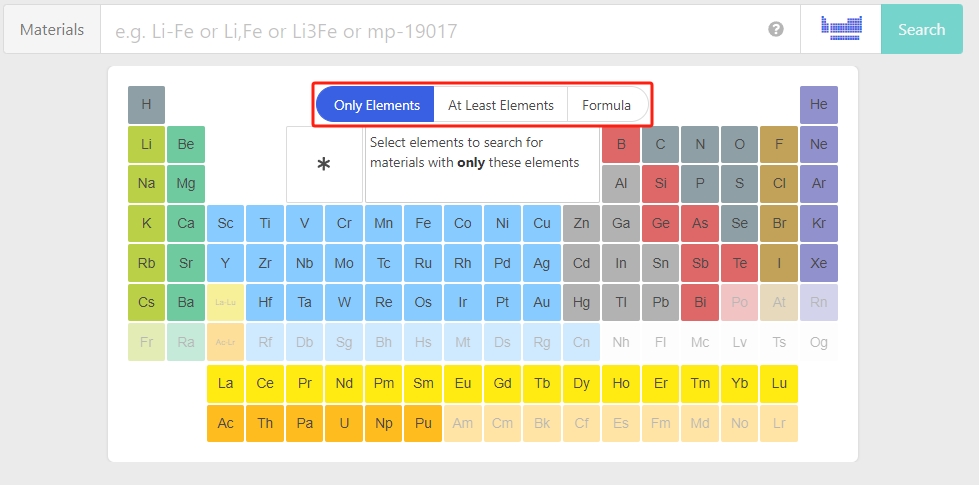Screen dimensions: 979x485
Task: Pick the oxygen (O) element tile
Action: 739,145
